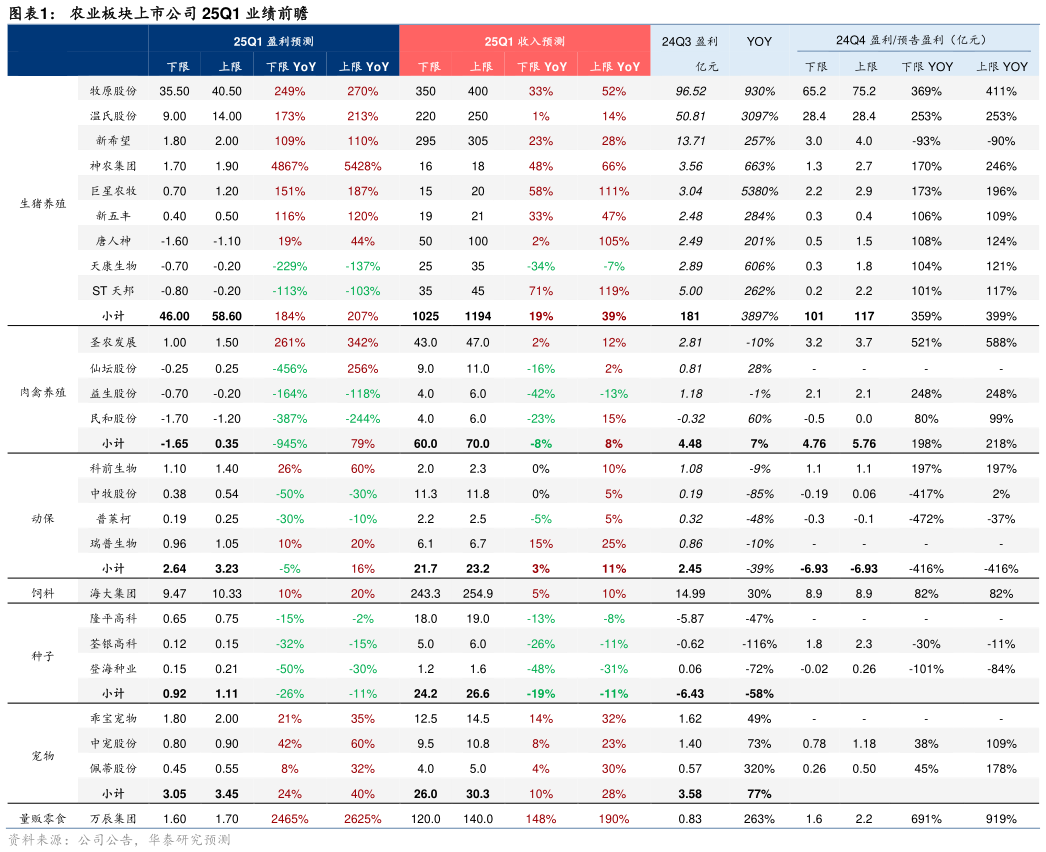The image size is (1046, 852).
Task: Click the company name 中牧股份
Action: [x=113, y=494]
